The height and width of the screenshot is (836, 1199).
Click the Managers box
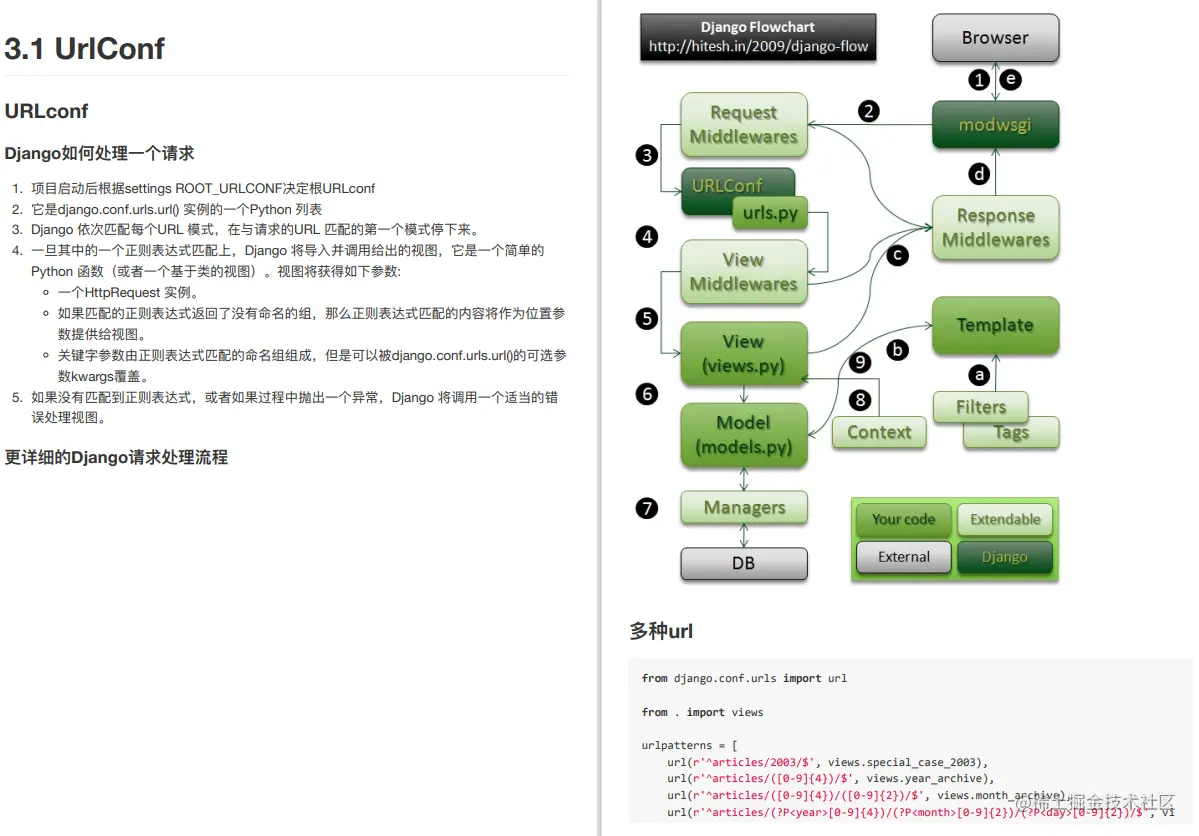pos(743,508)
